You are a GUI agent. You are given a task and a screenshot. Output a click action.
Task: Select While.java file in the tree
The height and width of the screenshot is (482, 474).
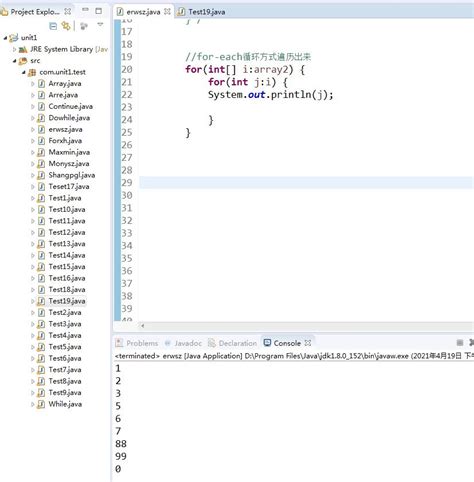coord(65,404)
